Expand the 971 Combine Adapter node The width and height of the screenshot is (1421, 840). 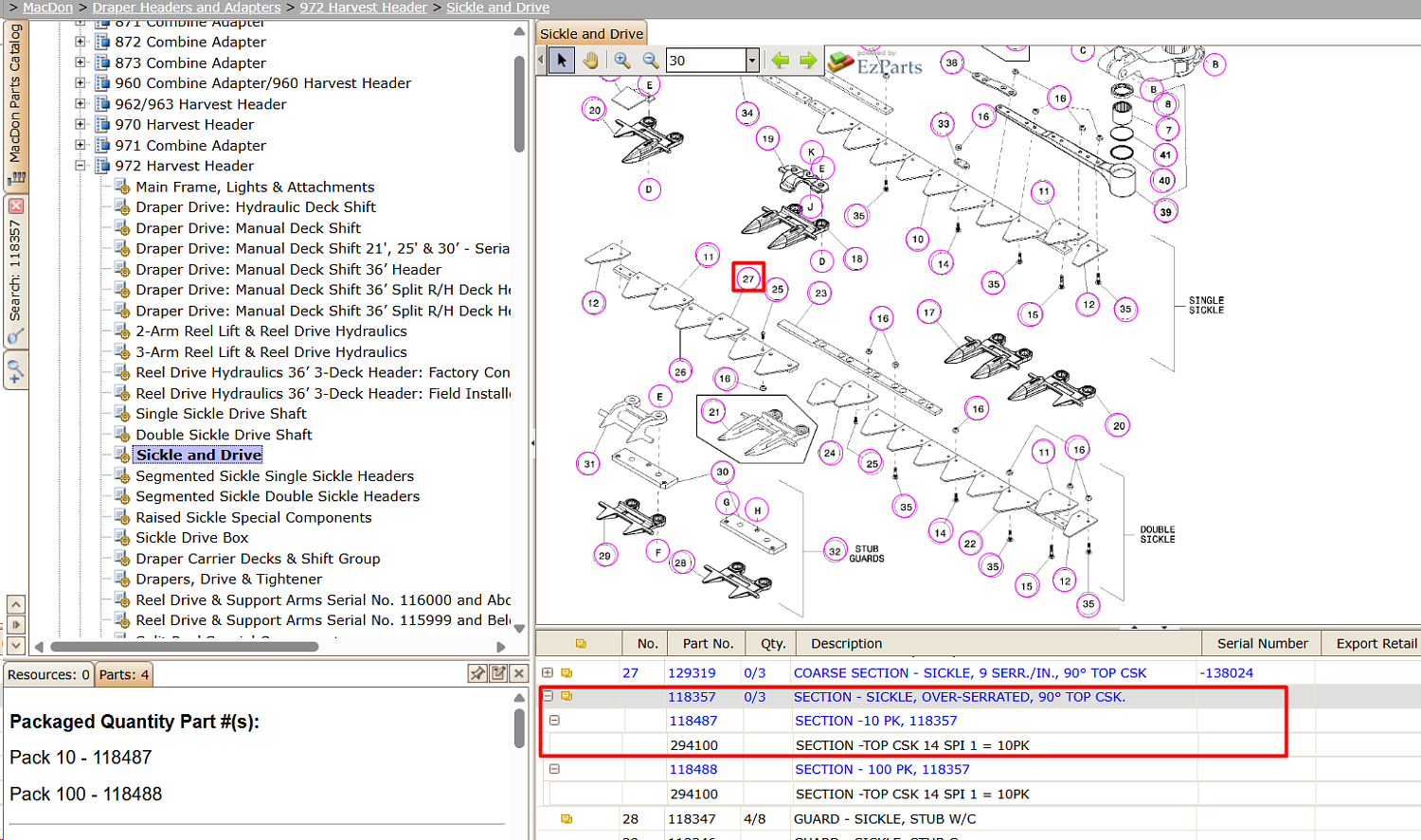[81, 145]
